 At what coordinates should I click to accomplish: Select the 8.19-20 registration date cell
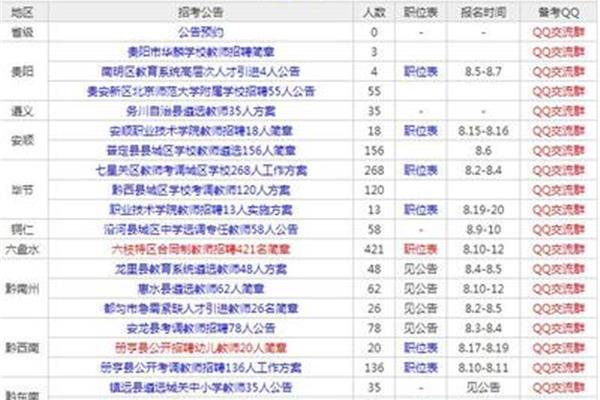click(x=483, y=210)
